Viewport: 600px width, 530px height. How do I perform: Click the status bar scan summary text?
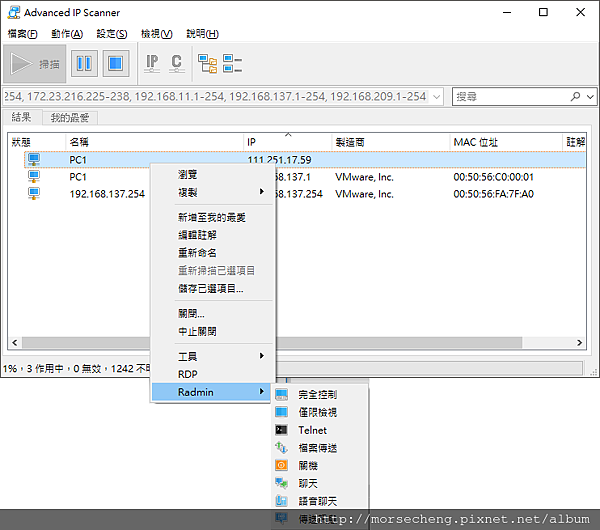point(77,369)
